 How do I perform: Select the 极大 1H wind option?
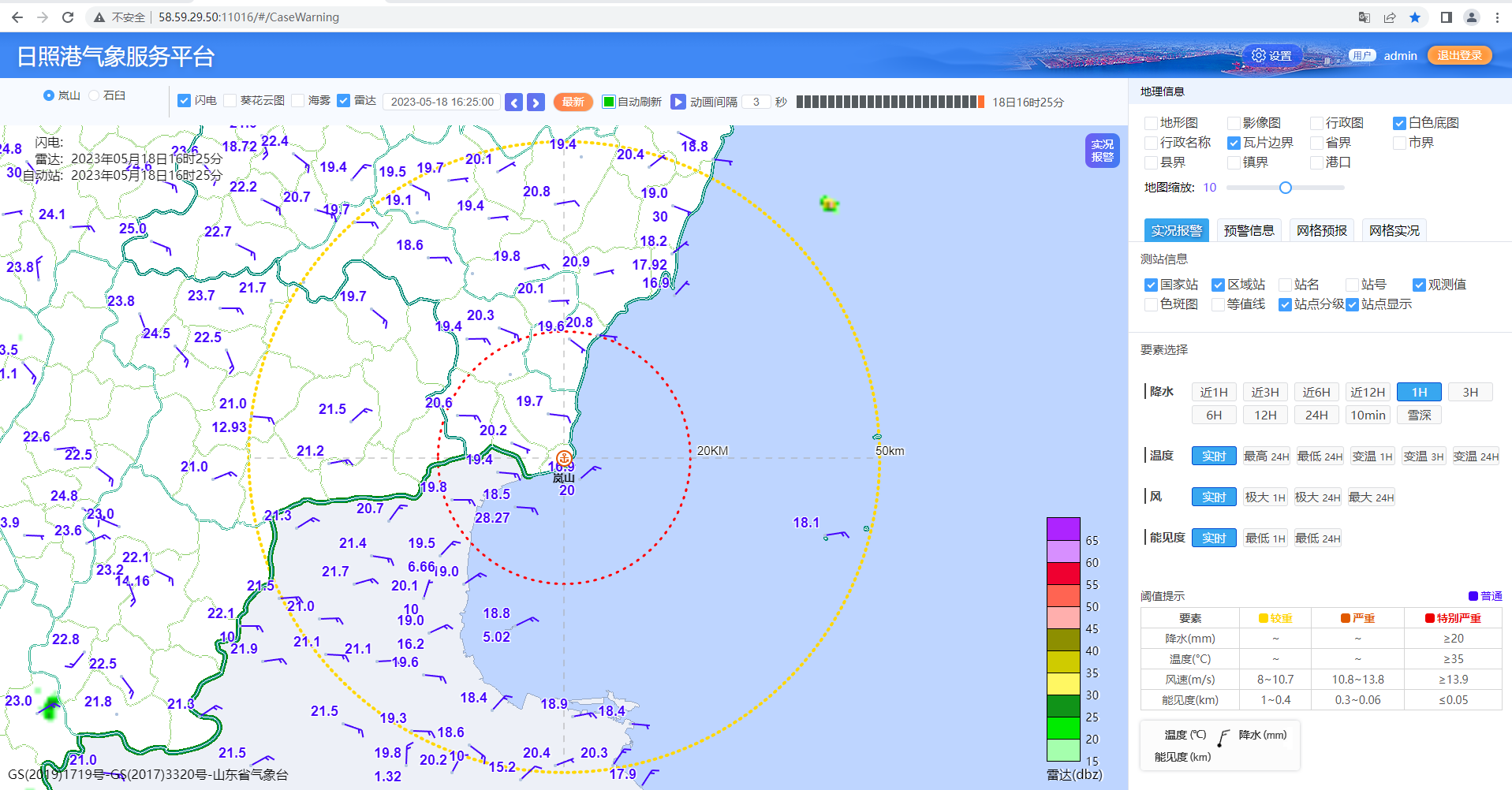click(x=1265, y=497)
